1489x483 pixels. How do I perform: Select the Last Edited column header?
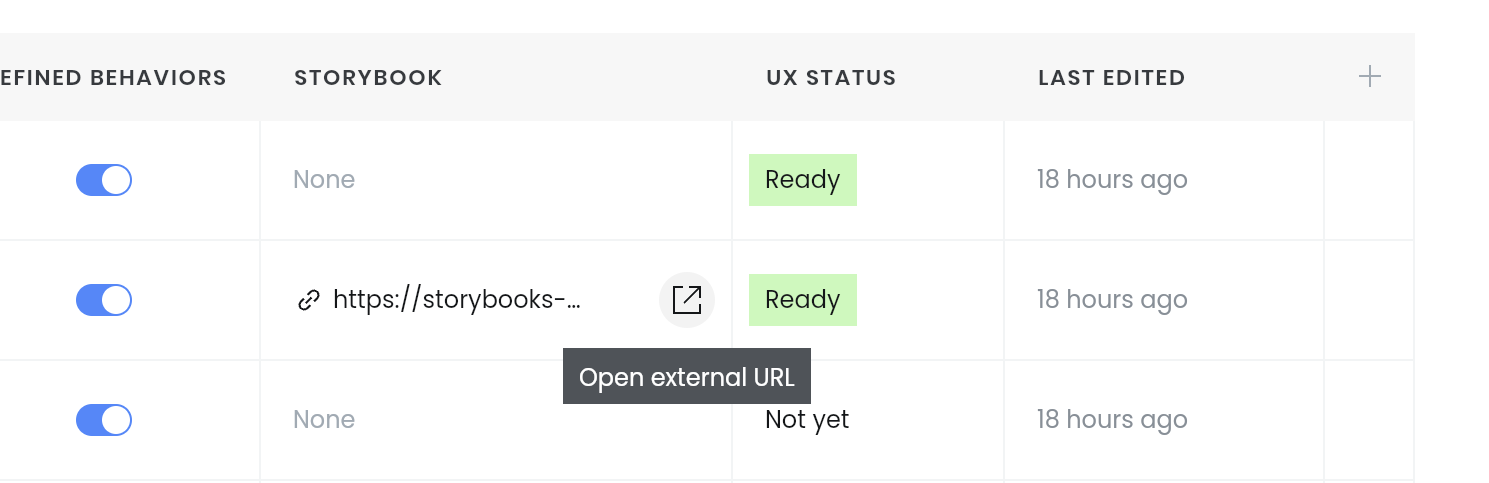(x=1112, y=78)
